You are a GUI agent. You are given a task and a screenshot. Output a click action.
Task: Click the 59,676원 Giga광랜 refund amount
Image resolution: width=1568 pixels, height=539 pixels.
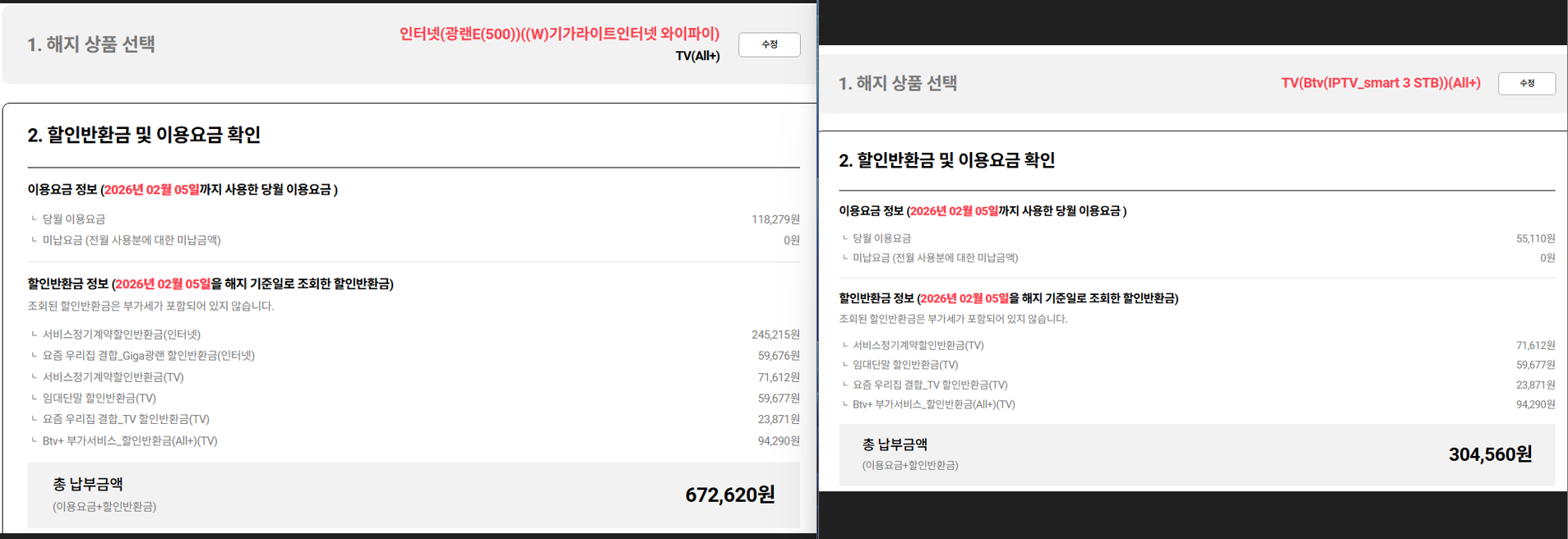coord(778,356)
